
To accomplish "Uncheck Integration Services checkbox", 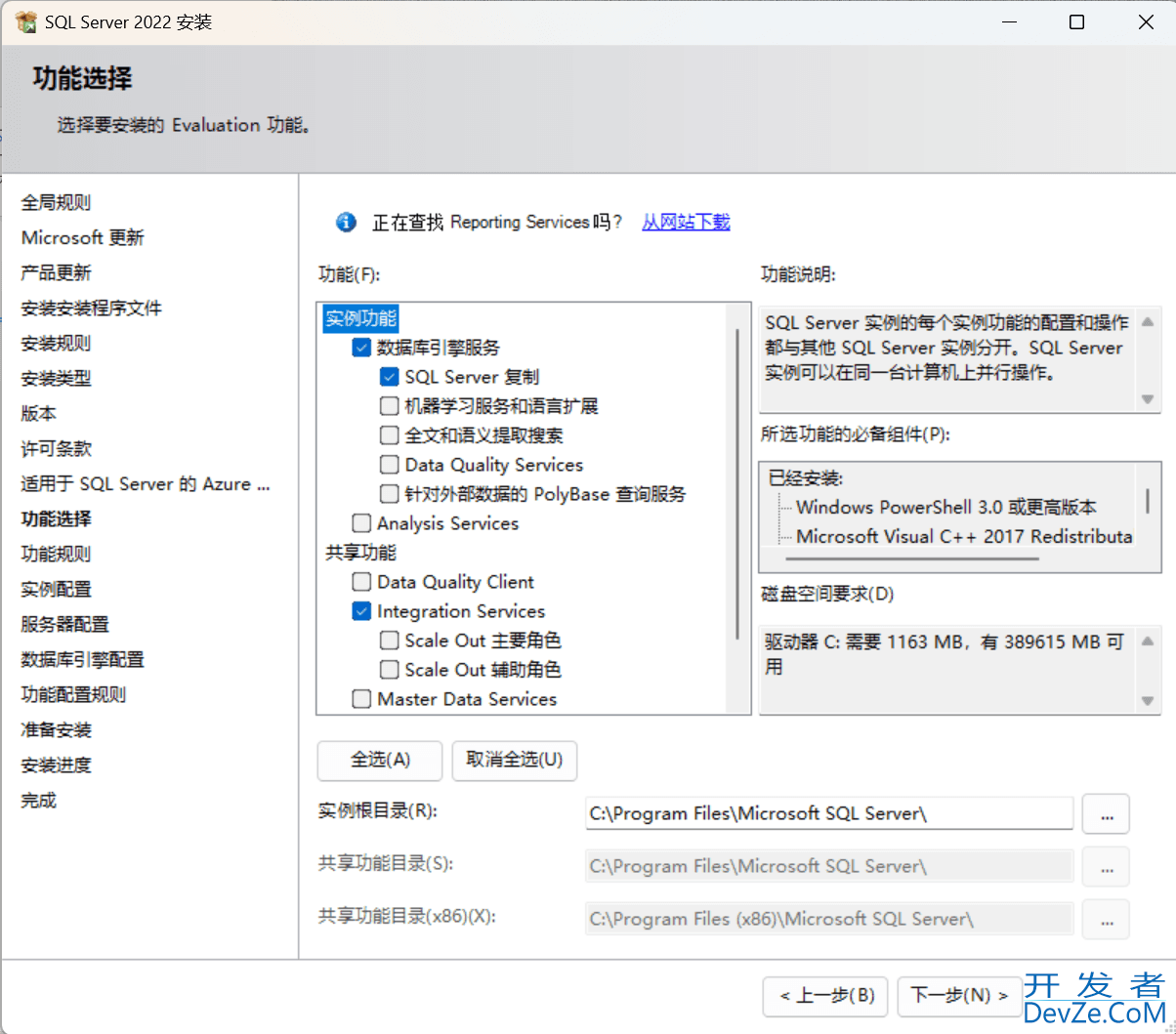I will click(361, 611).
